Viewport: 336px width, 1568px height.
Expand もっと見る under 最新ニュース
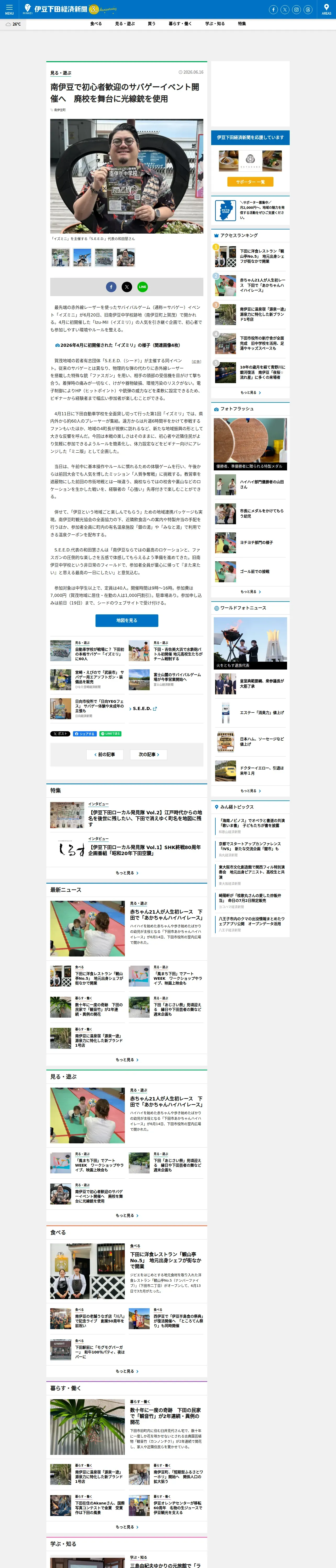coord(127,1060)
